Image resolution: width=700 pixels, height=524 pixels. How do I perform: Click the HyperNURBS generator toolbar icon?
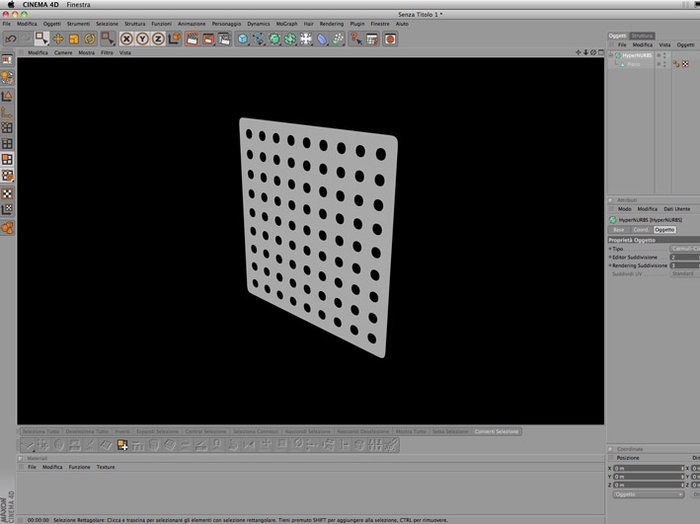[274, 39]
